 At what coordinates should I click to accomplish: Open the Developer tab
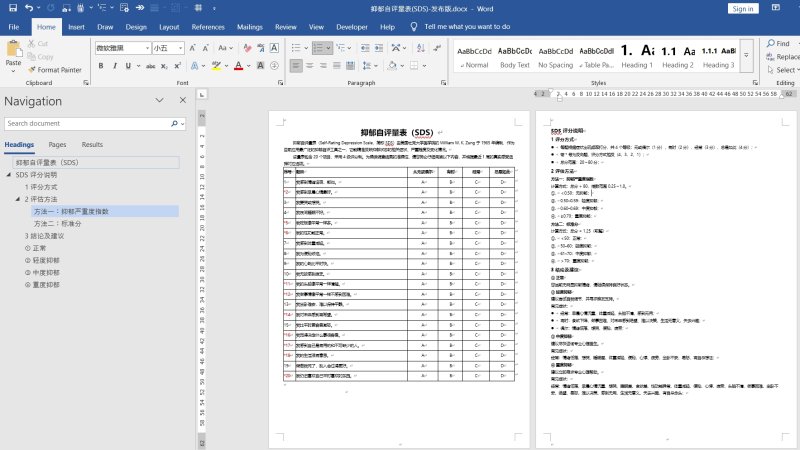point(352,27)
